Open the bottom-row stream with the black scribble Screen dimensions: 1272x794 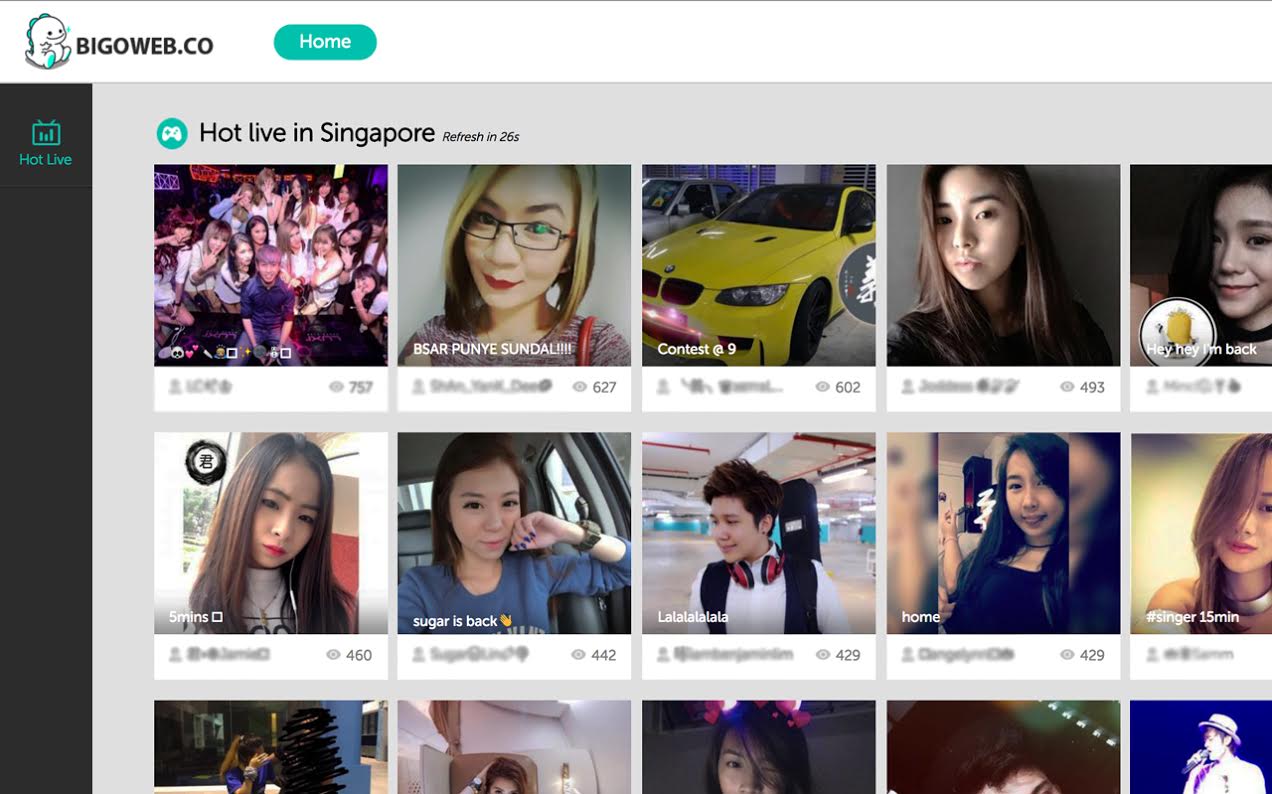[x=271, y=747]
